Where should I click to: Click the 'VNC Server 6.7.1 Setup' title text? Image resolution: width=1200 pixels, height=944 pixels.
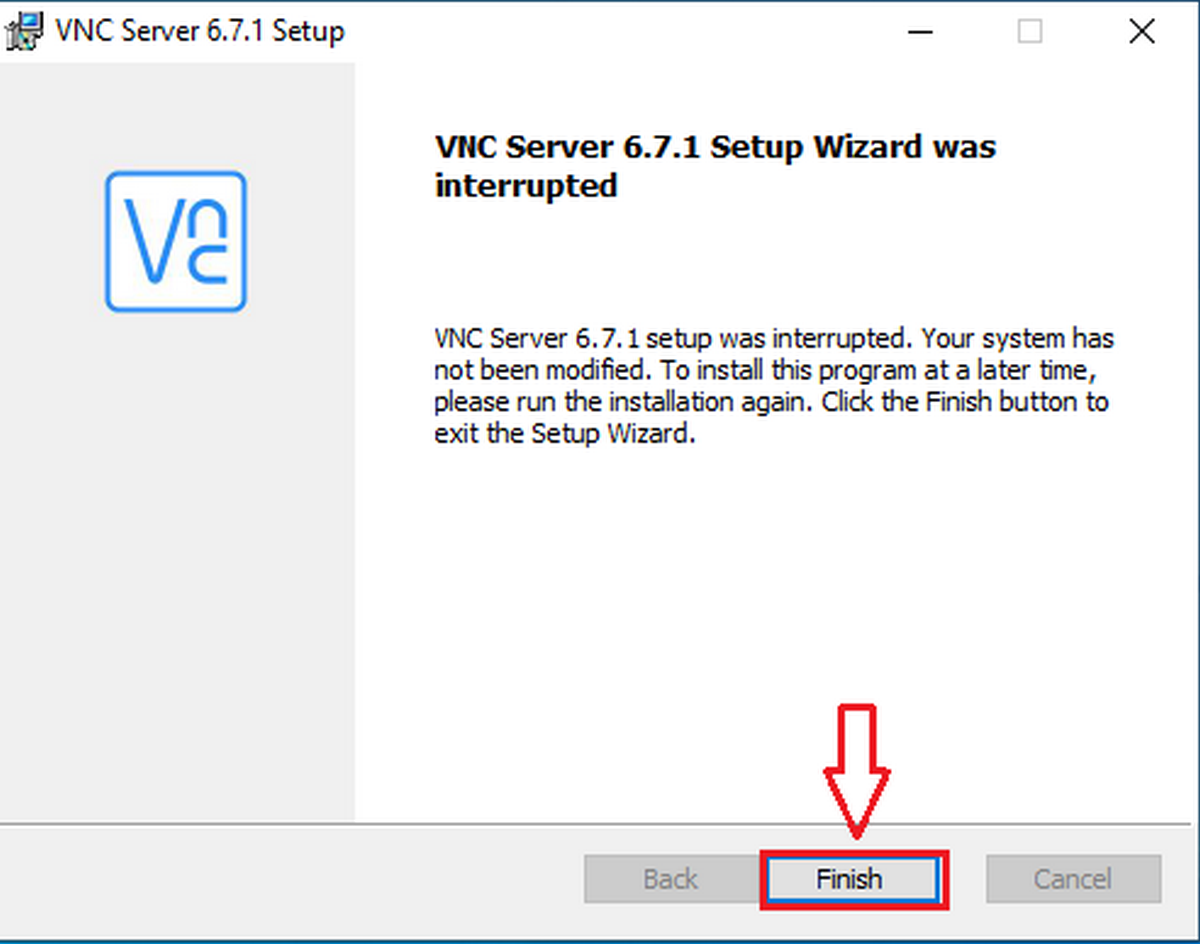coord(200,31)
